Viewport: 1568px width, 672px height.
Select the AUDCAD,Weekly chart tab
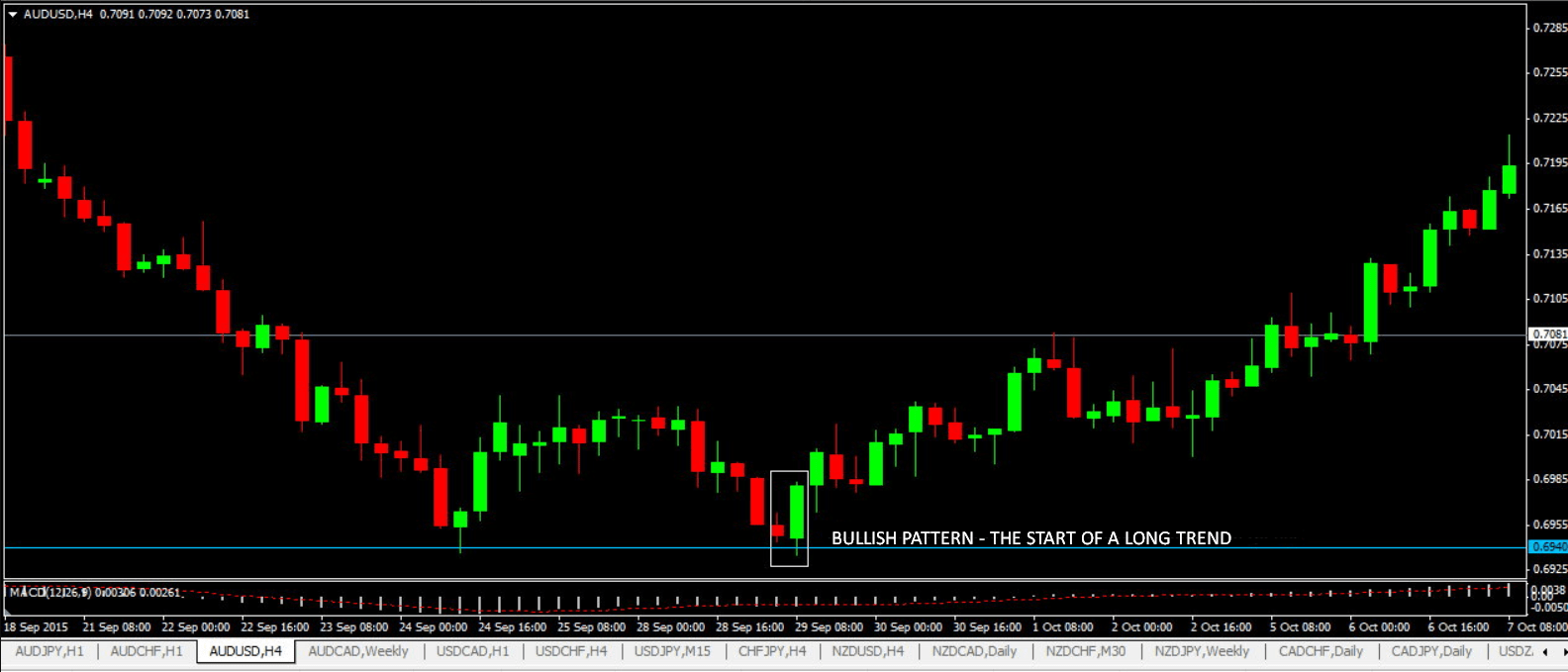(358, 651)
